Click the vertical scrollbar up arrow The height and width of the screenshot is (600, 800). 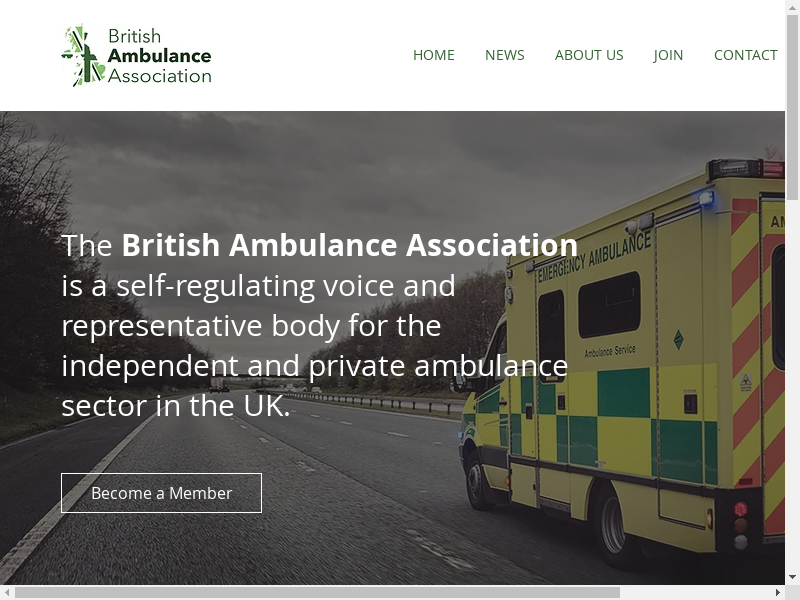coord(792,6)
